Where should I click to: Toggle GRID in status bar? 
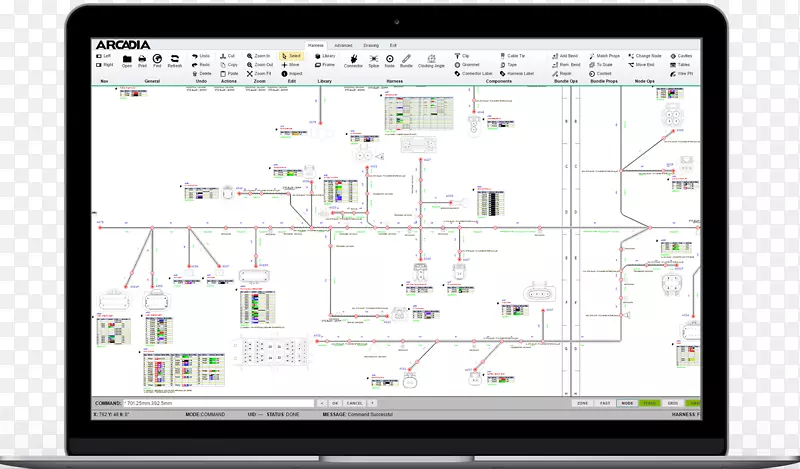tap(672, 403)
